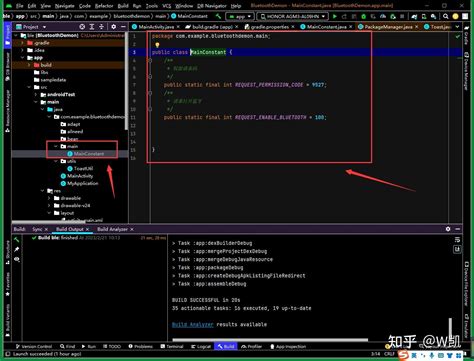Start debugging with the green bug icon

click(x=363, y=16)
